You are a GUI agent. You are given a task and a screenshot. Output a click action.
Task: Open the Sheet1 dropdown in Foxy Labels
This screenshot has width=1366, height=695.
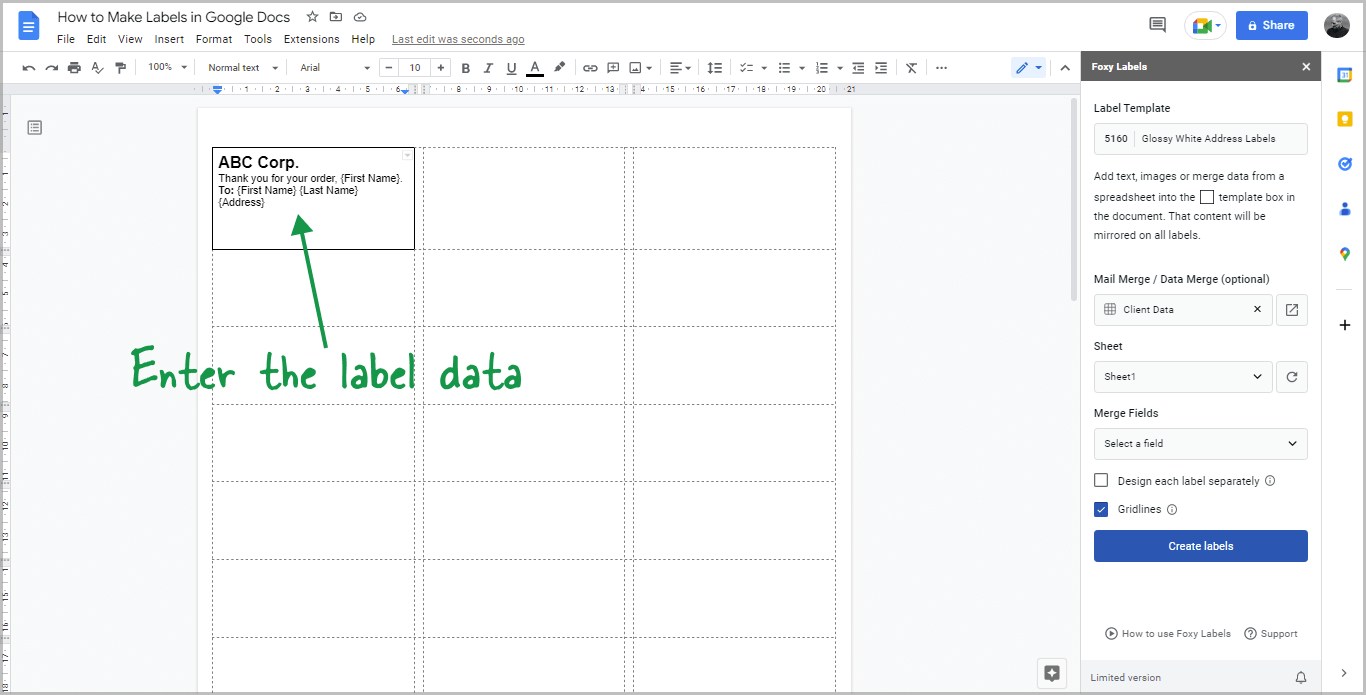(x=1182, y=376)
